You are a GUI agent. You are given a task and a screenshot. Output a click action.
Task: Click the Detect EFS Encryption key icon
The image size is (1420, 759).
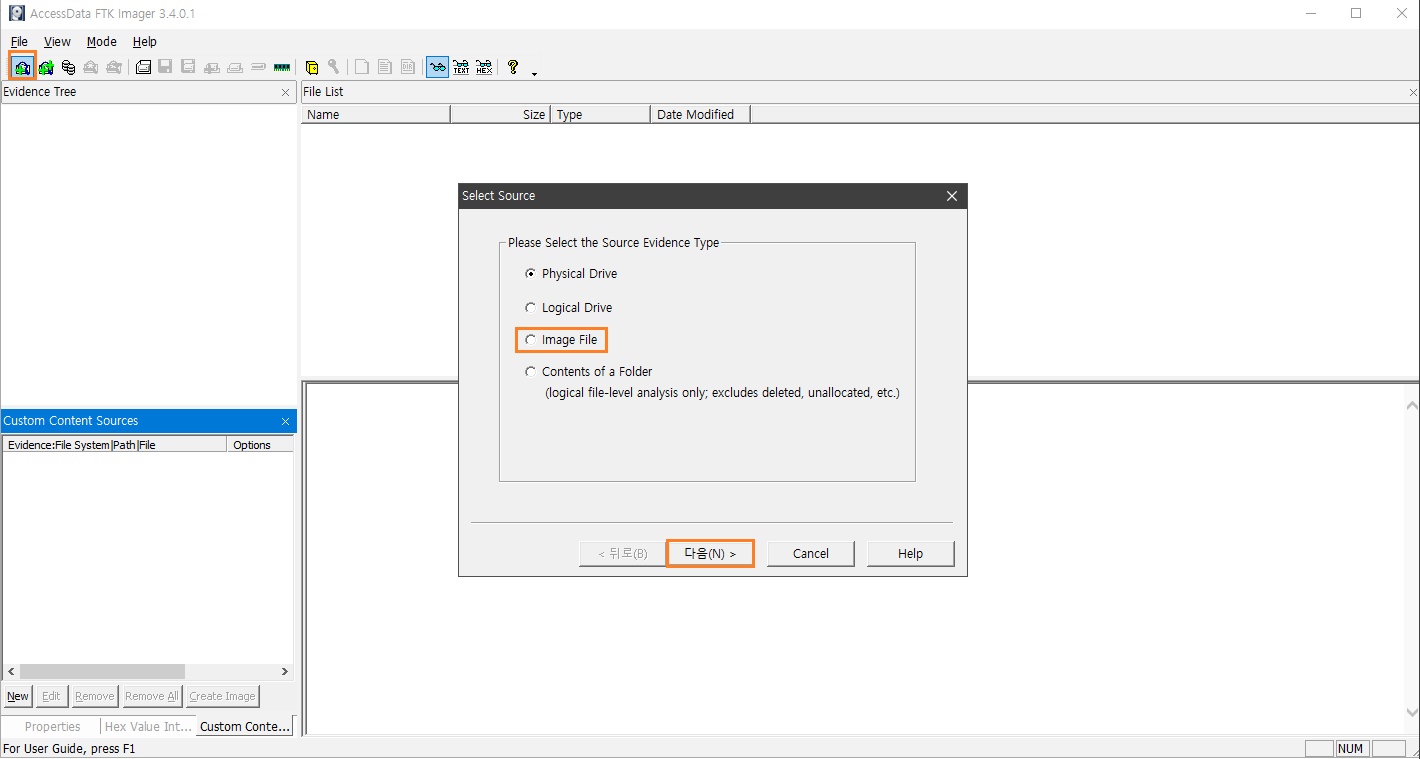pos(334,67)
